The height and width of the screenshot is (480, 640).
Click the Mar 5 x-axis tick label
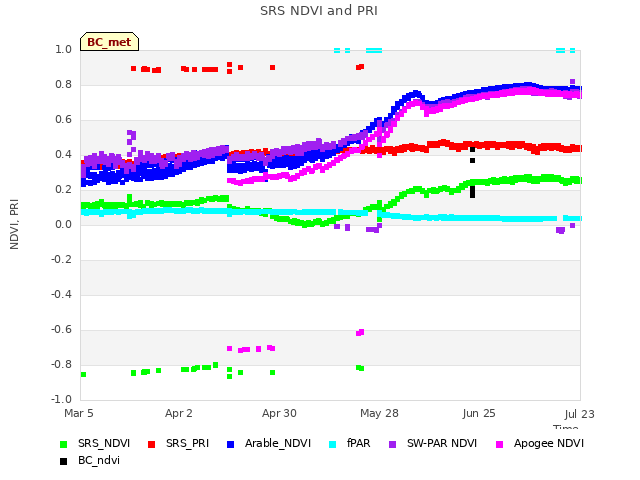[x=79, y=413]
